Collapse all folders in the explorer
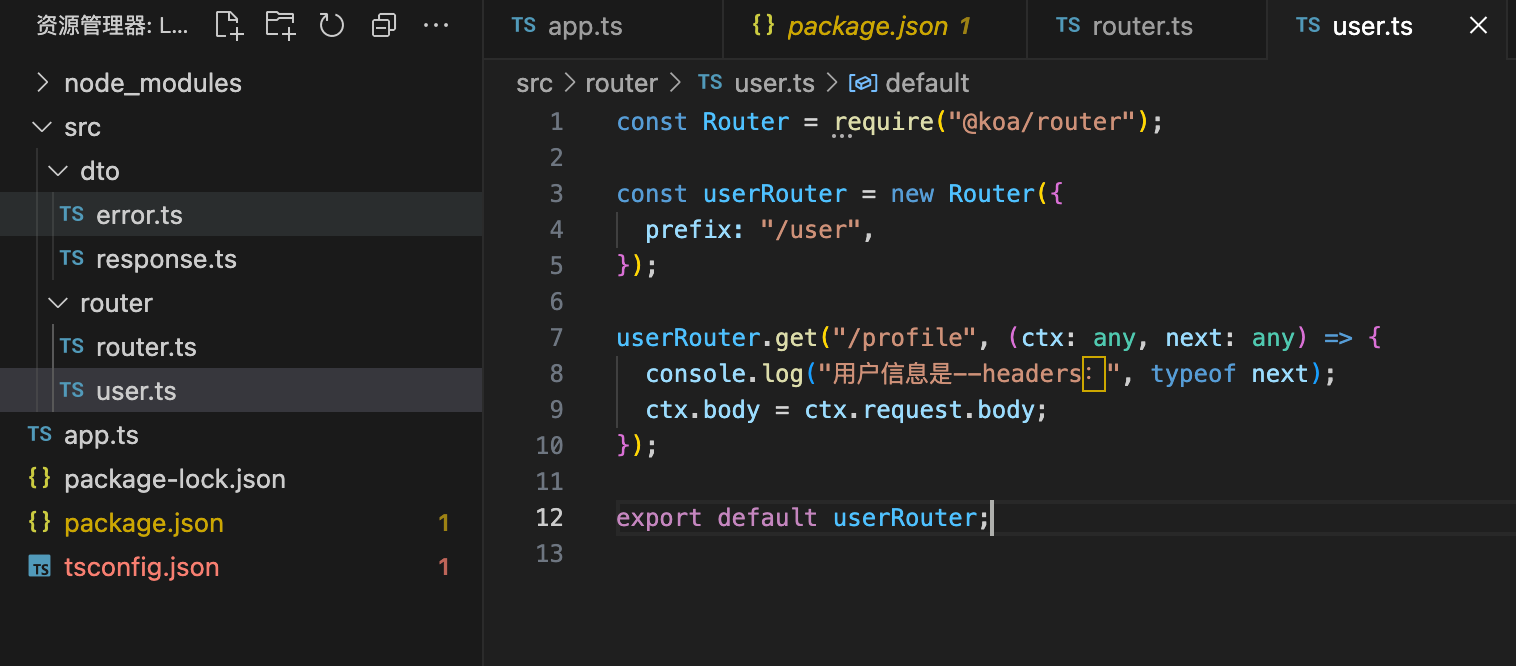This screenshot has height=666, width=1516. tap(384, 25)
